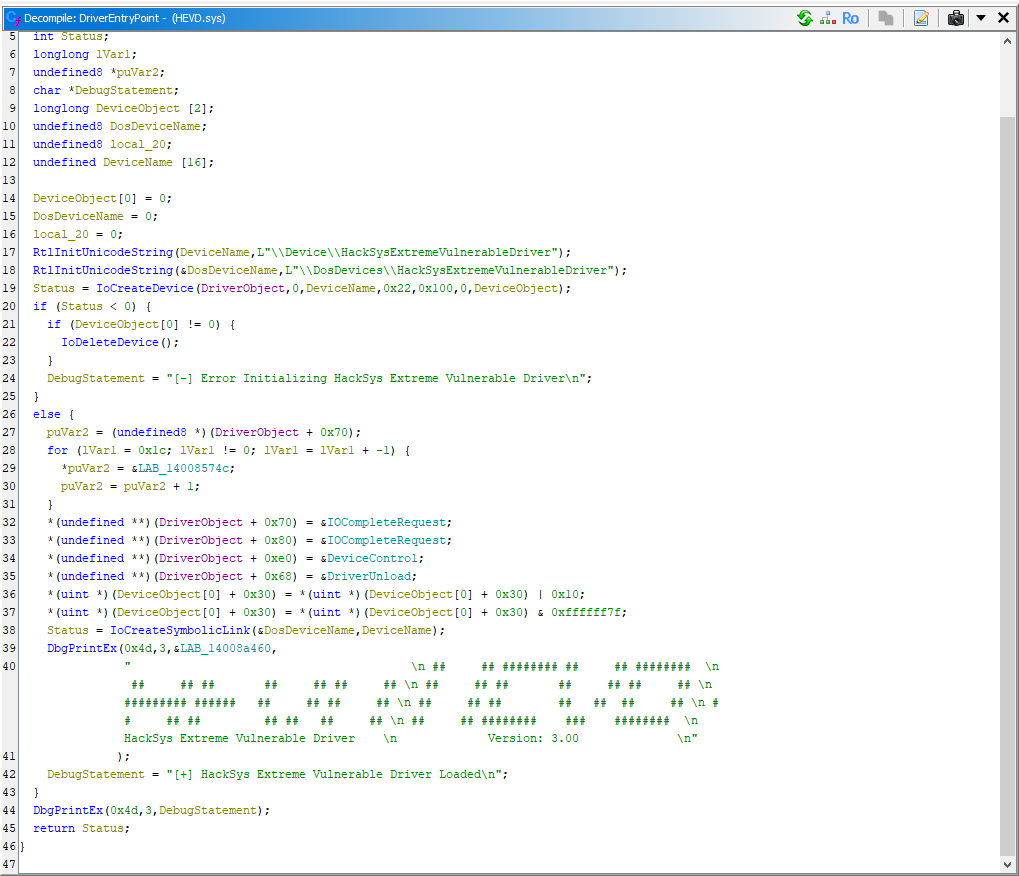Viewport: 1019px width, 876px height.
Task: Click DbgPrintEx call on line 44
Action: (68, 810)
